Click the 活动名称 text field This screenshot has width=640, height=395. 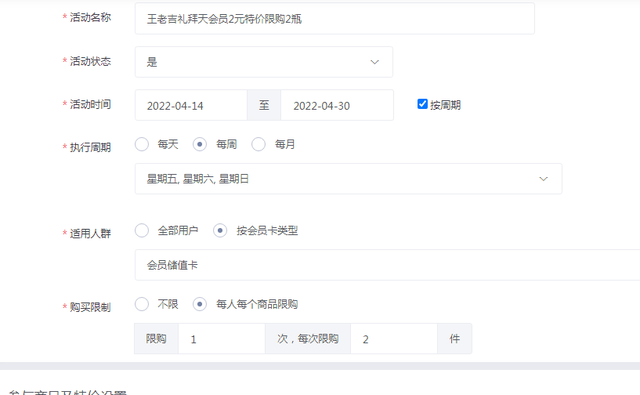pyautogui.click(x=335, y=19)
